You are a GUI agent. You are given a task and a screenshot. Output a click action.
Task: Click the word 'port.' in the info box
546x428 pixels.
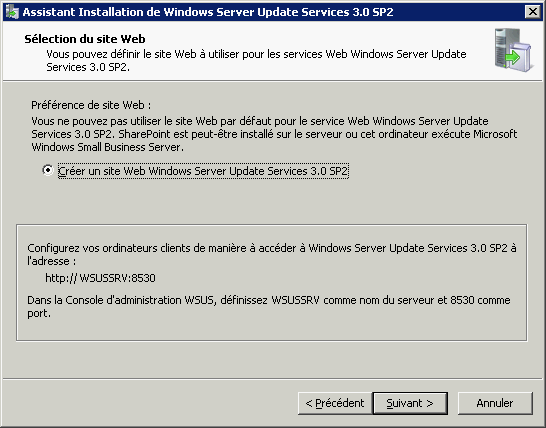pos(39,313)
